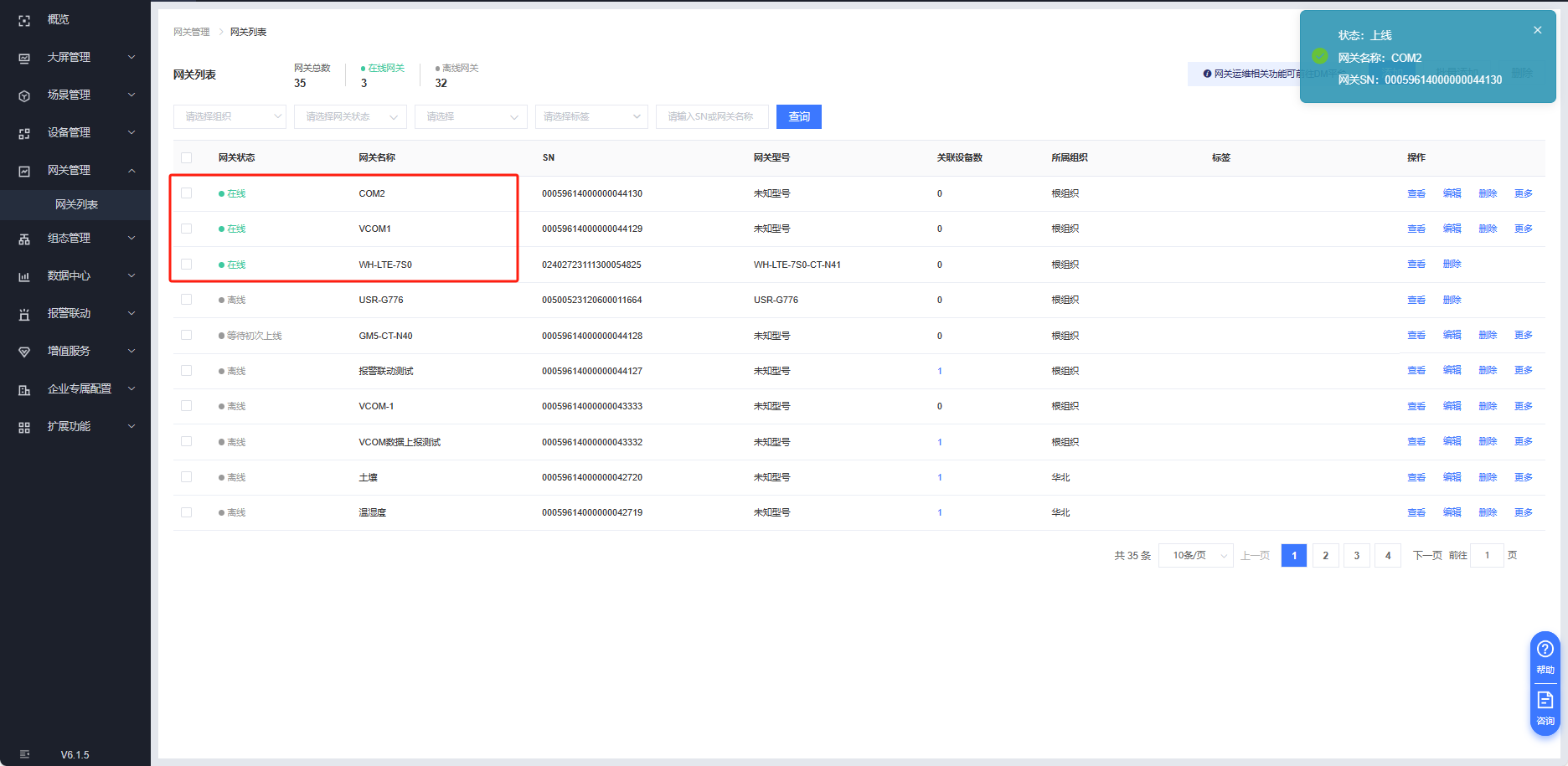Click 编辑 link for VCOM1 gateway
Image resolution: width=1568 pixels, height=766 pixels.
1452,229
